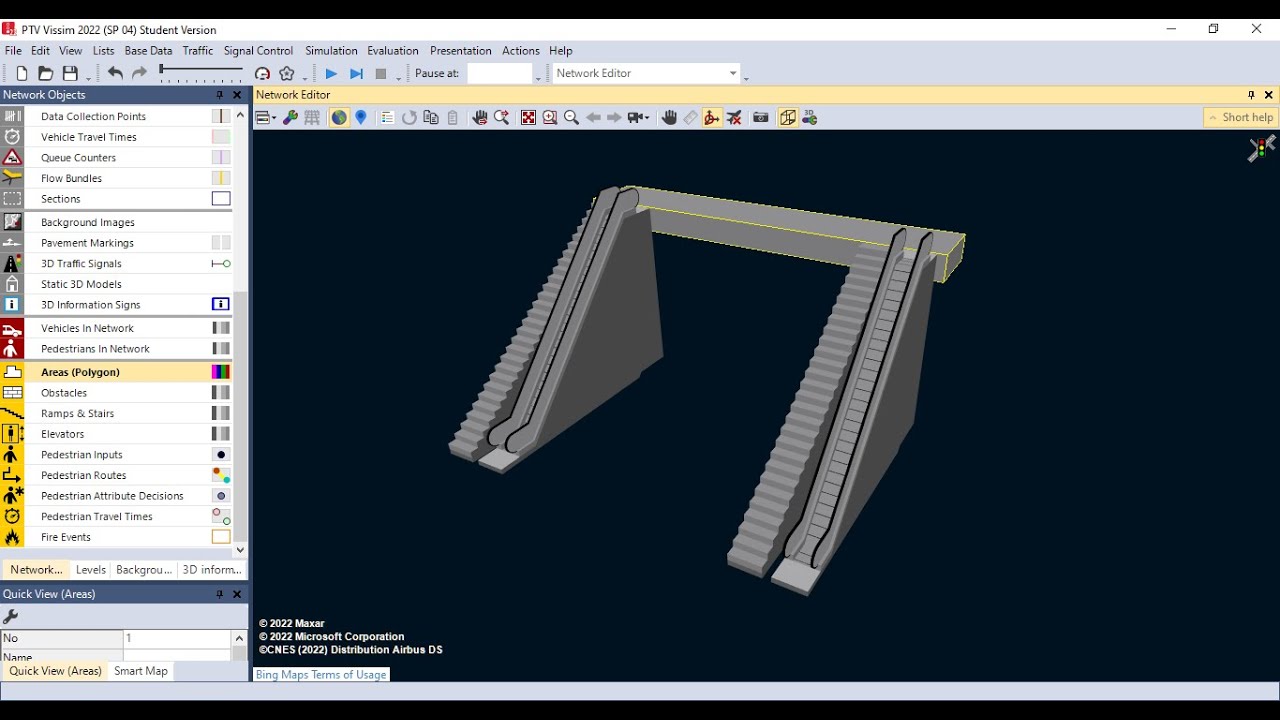Start continuous simulation with play button
The height and width of the screenshot is (720, 1280).
[x=331, y=73]
